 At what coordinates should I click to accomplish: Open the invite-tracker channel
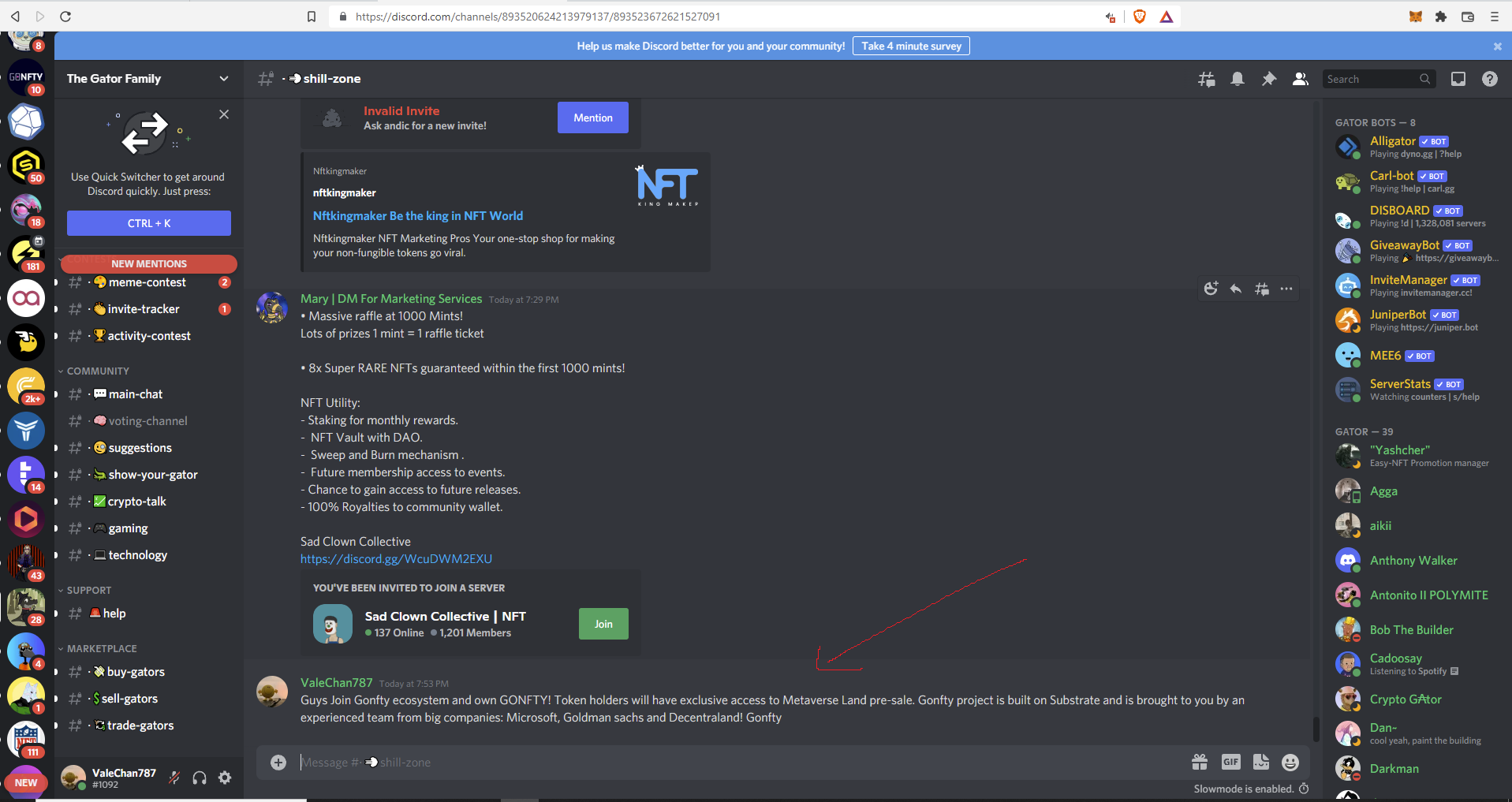148,309
